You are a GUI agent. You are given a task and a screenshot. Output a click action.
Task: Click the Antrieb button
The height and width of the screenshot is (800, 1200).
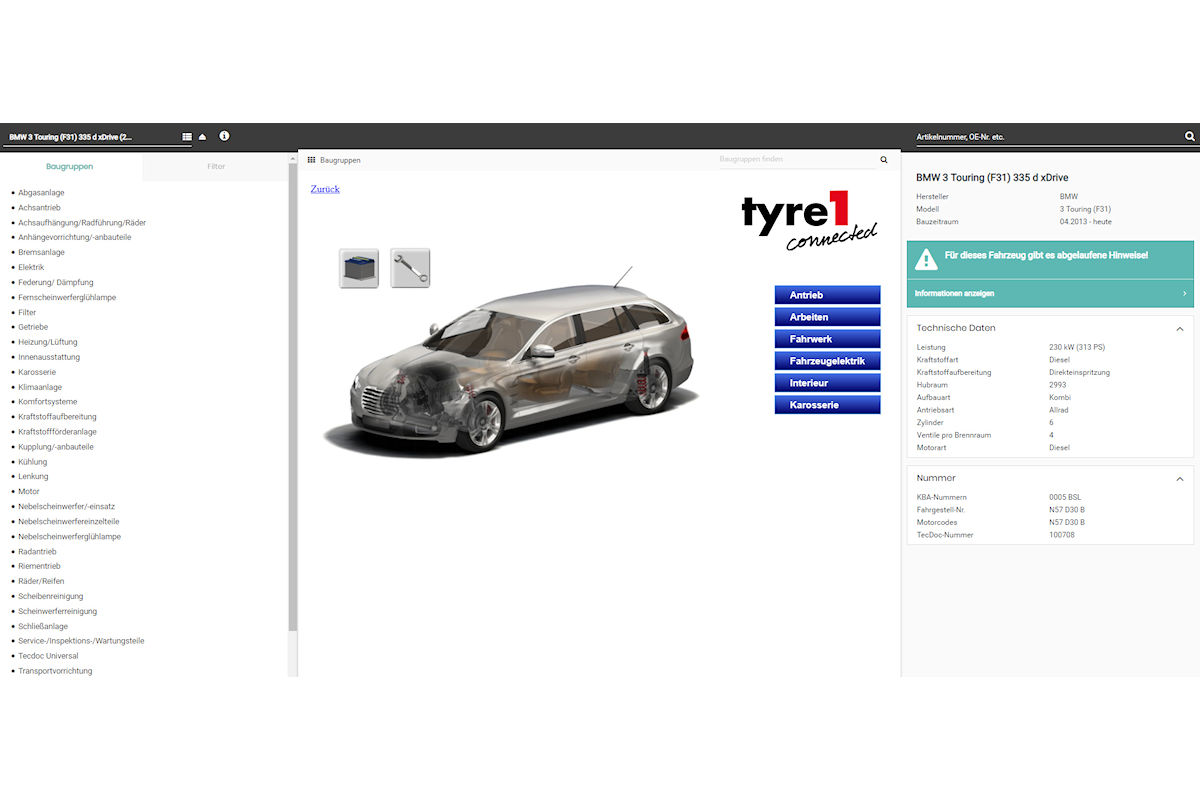click(x=827, y=295)
